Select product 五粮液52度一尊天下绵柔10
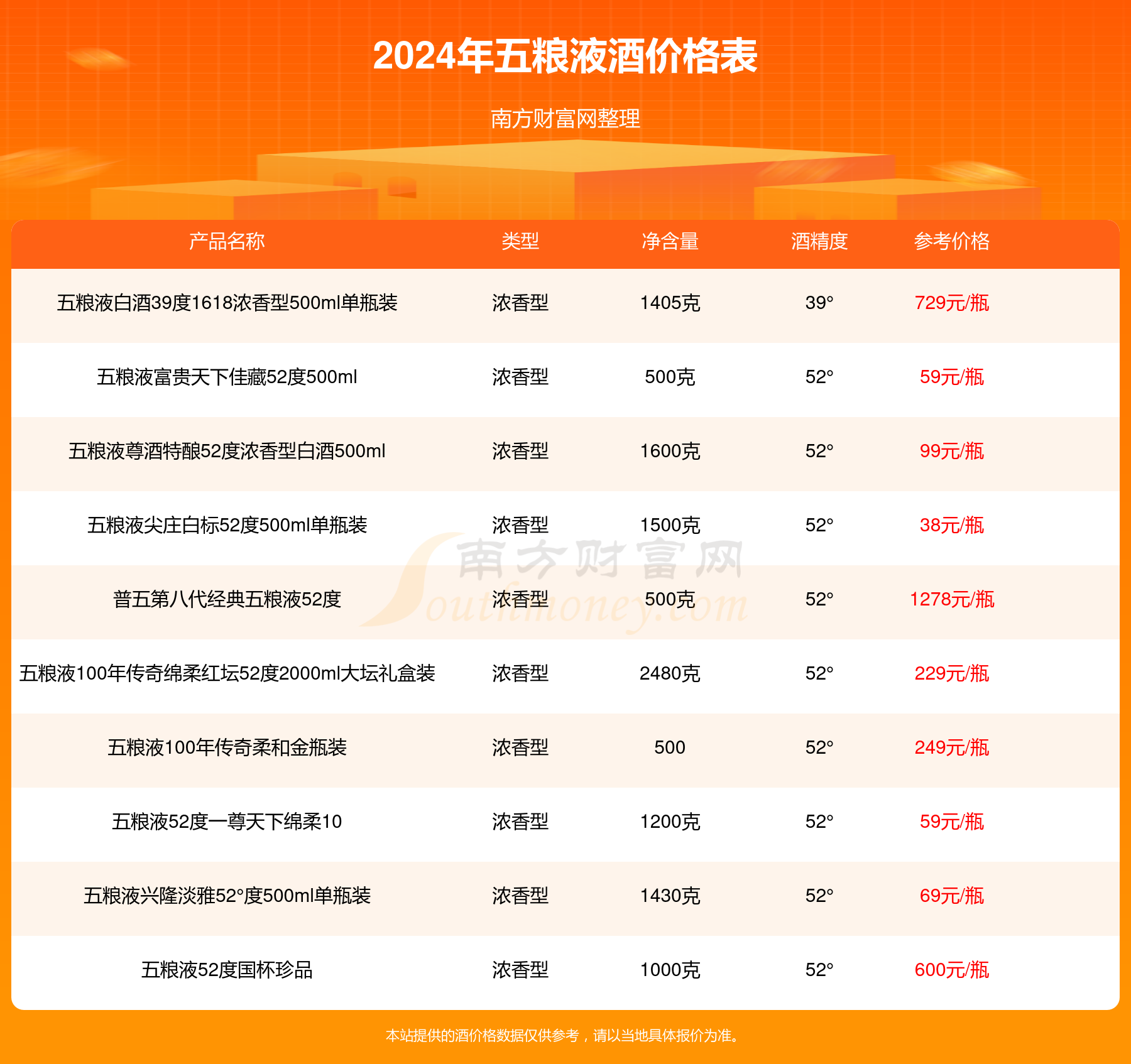The width and height of the screenshot is (1131, 1064). (x=227, y=822)
